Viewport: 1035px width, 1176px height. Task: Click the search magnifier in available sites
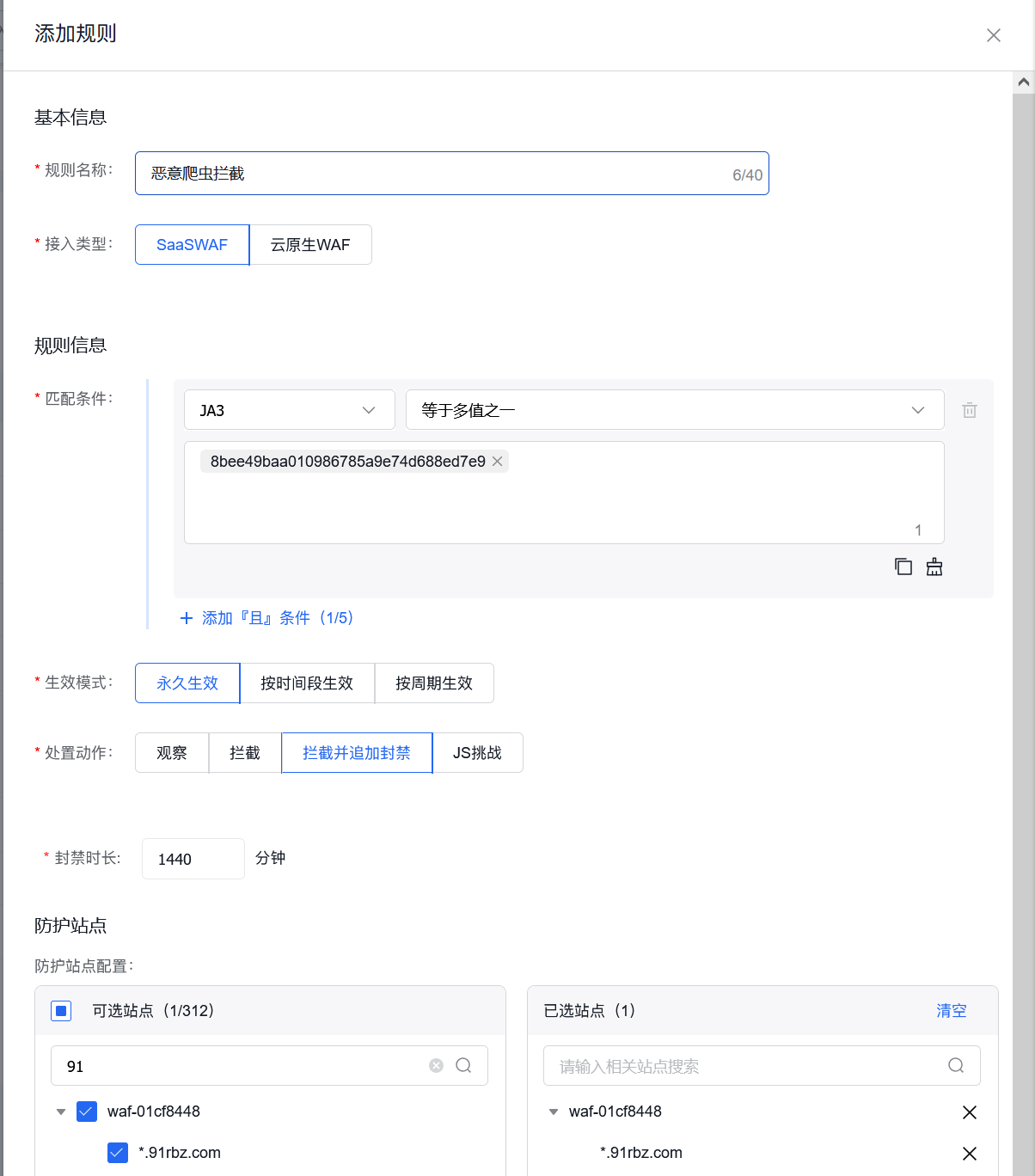point(464,1065)
